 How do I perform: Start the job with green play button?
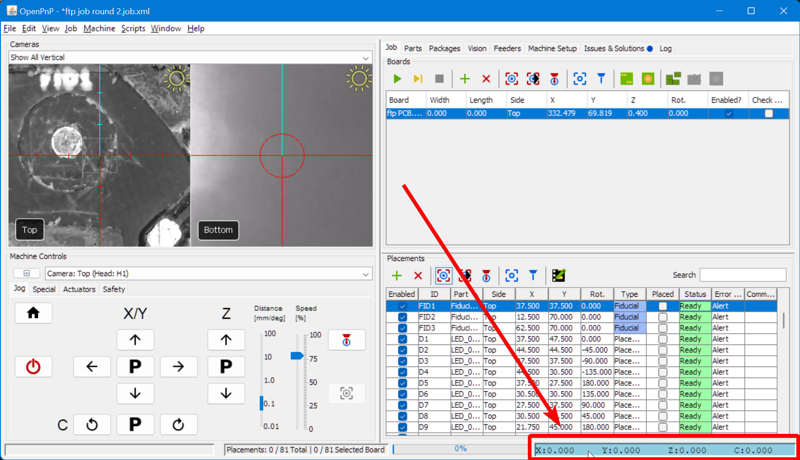pos(397,79)
